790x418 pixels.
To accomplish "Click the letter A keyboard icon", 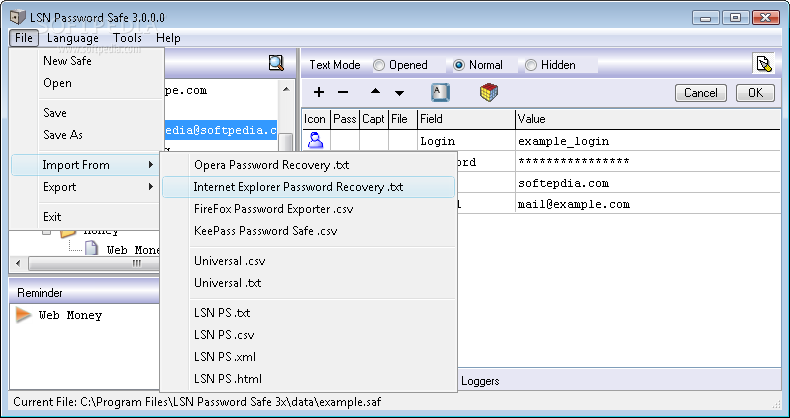I will pyautogui.click(x=440, y=93).
